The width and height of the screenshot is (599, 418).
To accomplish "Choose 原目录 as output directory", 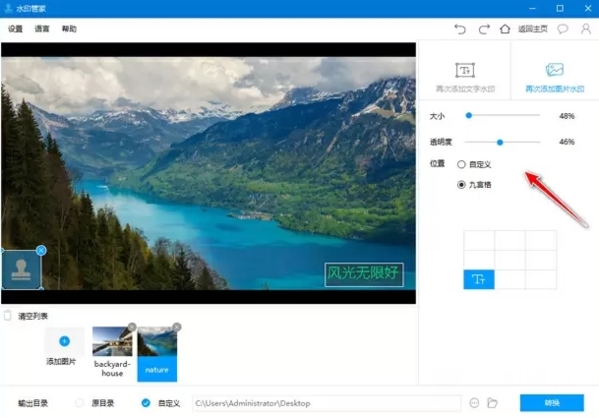I will pos(79,403).
